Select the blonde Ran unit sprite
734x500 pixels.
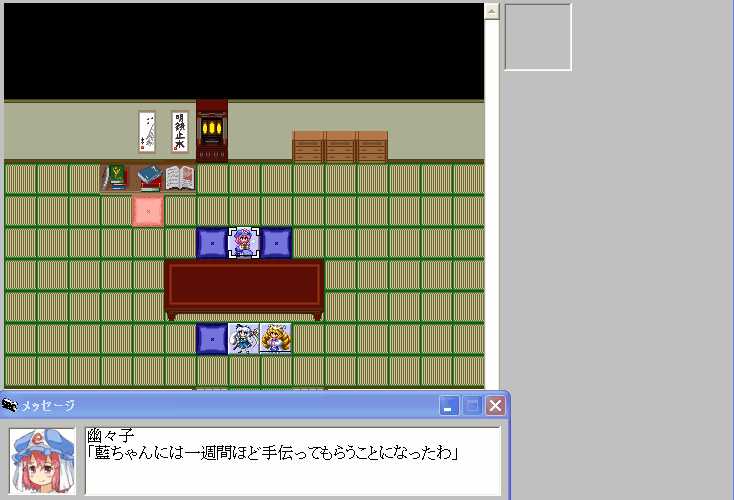275,338
